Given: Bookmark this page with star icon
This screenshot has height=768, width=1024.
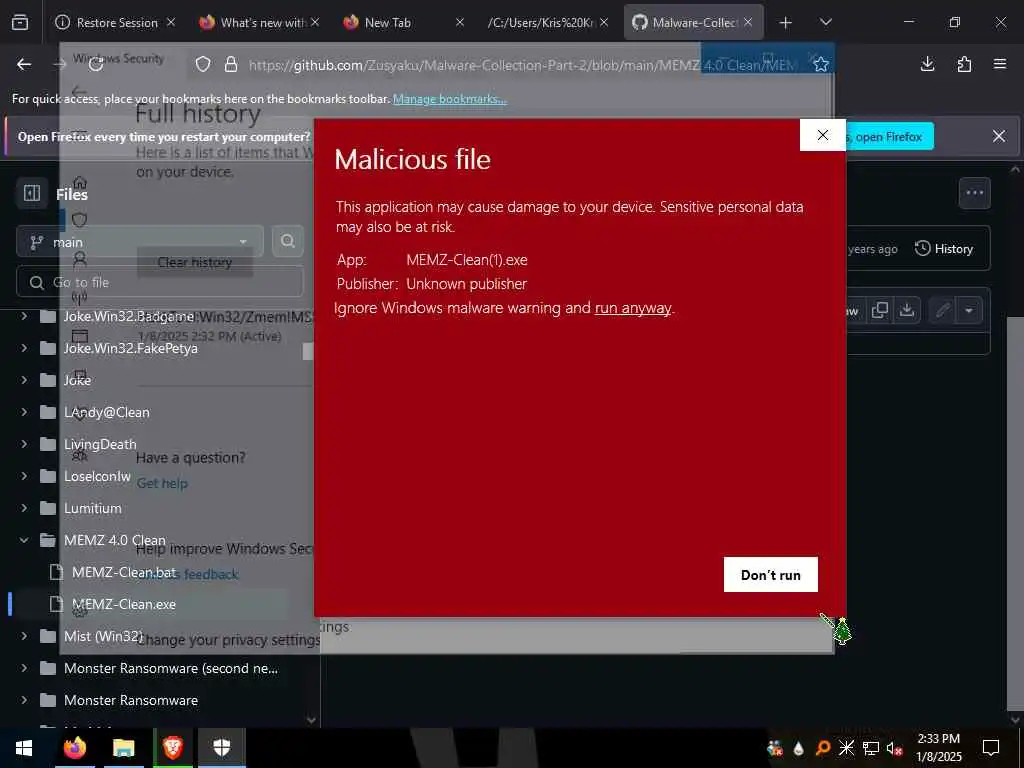Looking at the screenshot, I should coord(821,64).
